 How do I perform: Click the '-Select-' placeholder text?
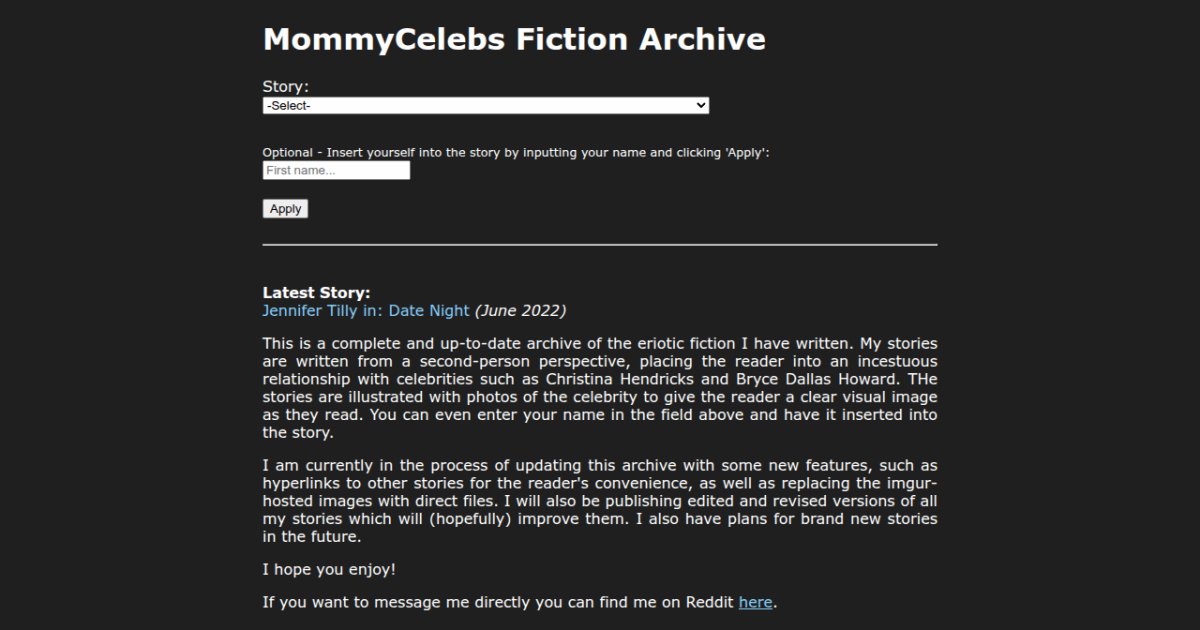point(289,105)
